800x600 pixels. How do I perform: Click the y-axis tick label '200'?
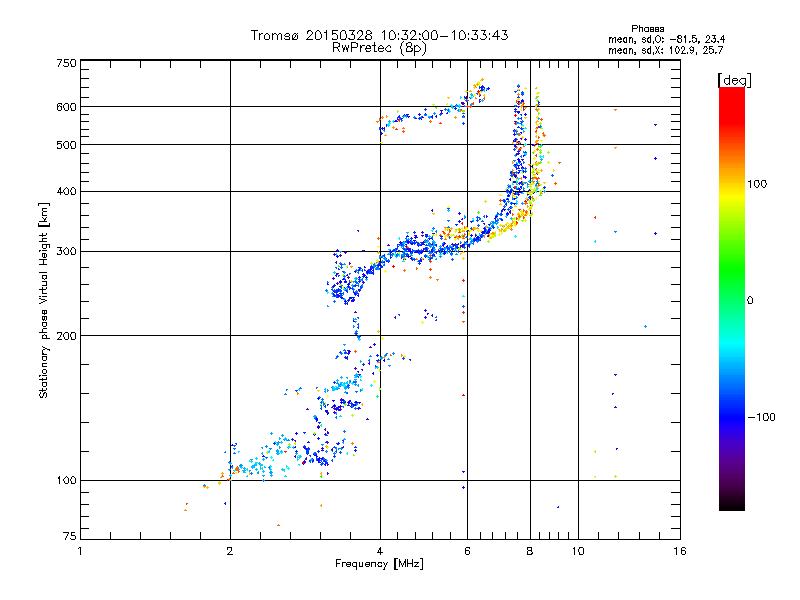point(66,336)
